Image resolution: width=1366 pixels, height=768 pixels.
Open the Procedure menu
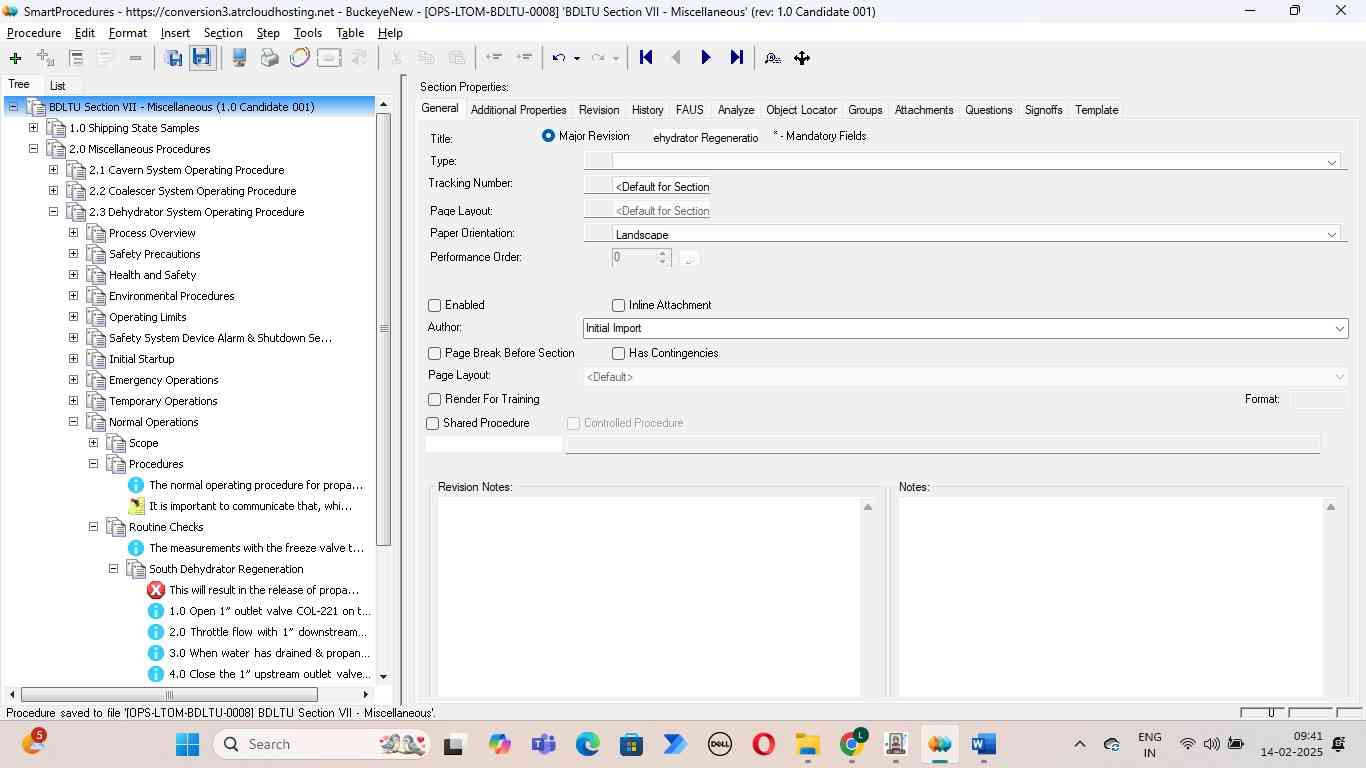(x=34, y=33)
